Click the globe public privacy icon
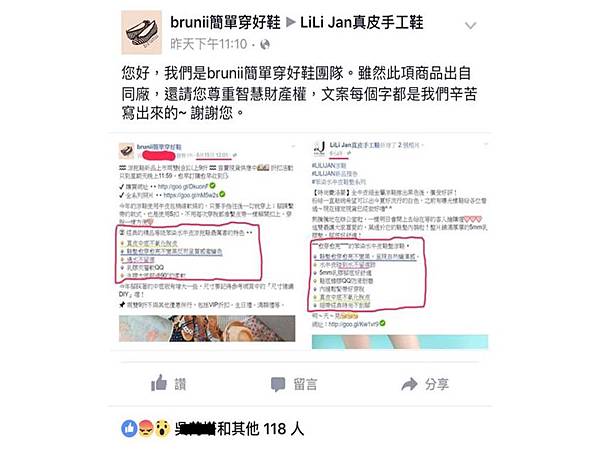Screen dimensions: 600x450 click(265, 45)
